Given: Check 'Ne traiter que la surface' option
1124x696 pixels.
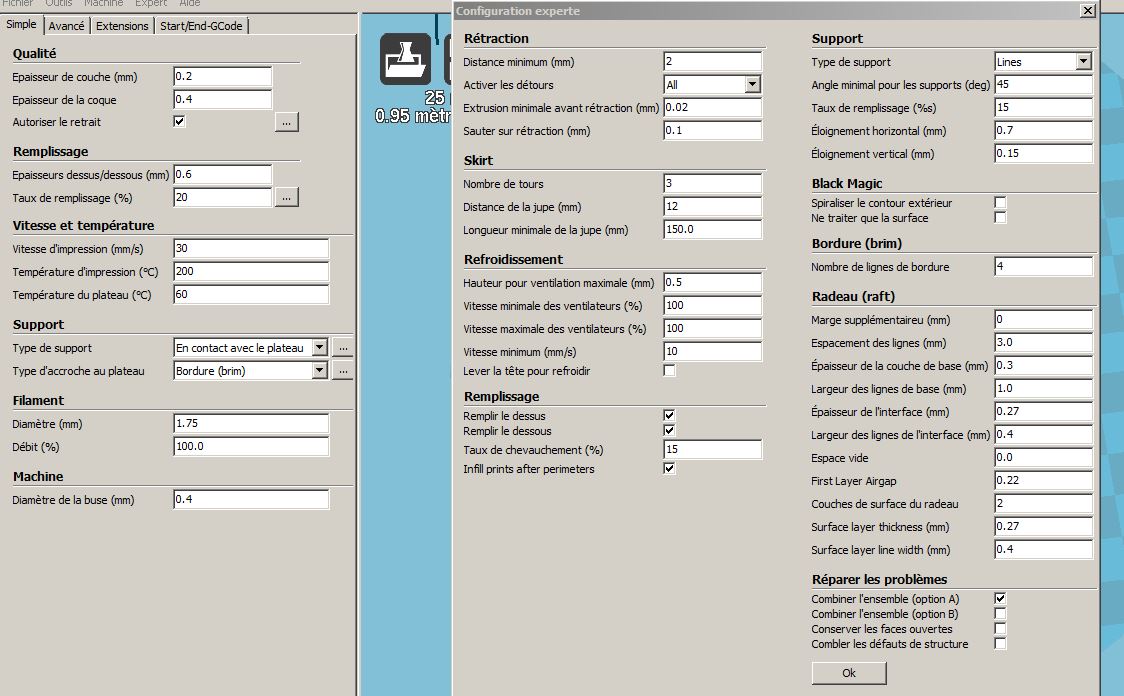Looking at the screenshot, I should click(1001, 218).
